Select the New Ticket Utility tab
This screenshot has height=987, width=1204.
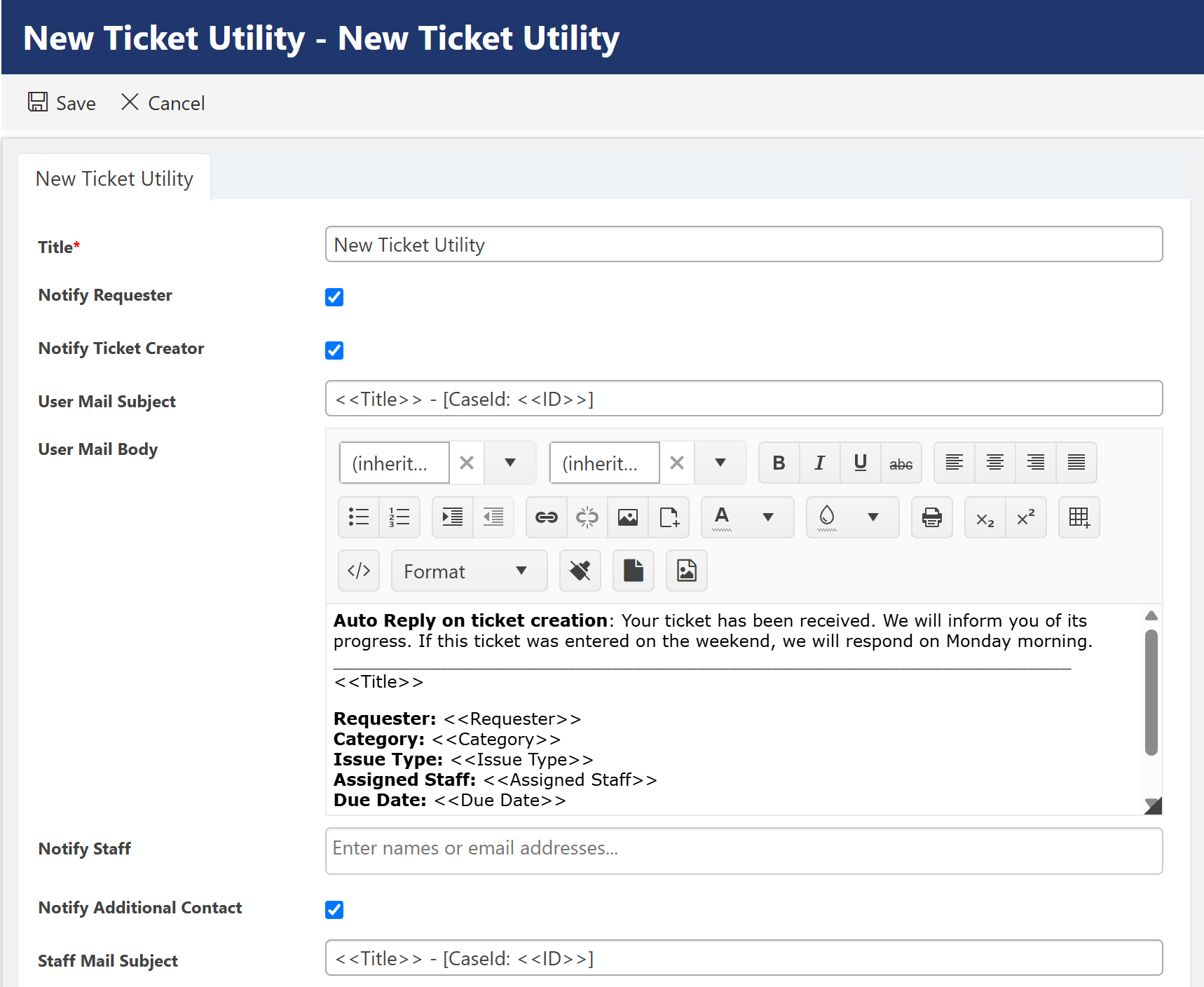(114, 179)
